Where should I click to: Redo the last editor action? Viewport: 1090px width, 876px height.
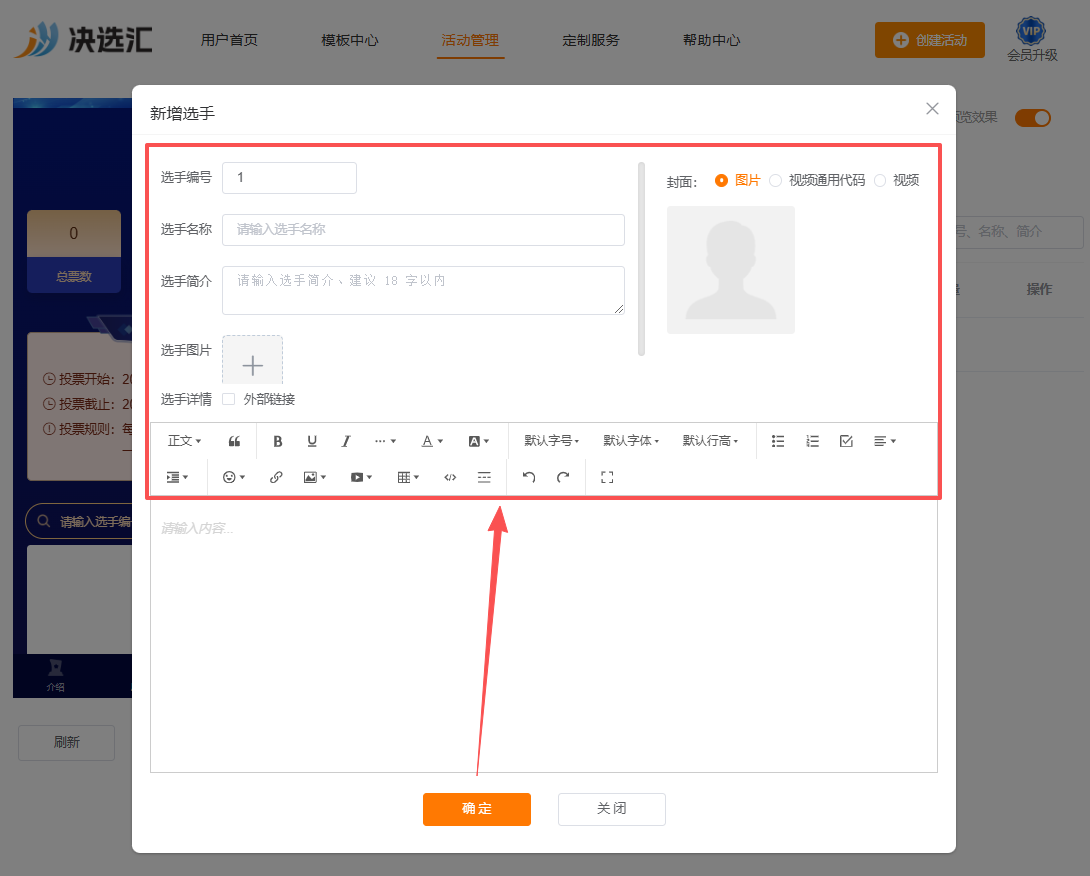[563, 477]
